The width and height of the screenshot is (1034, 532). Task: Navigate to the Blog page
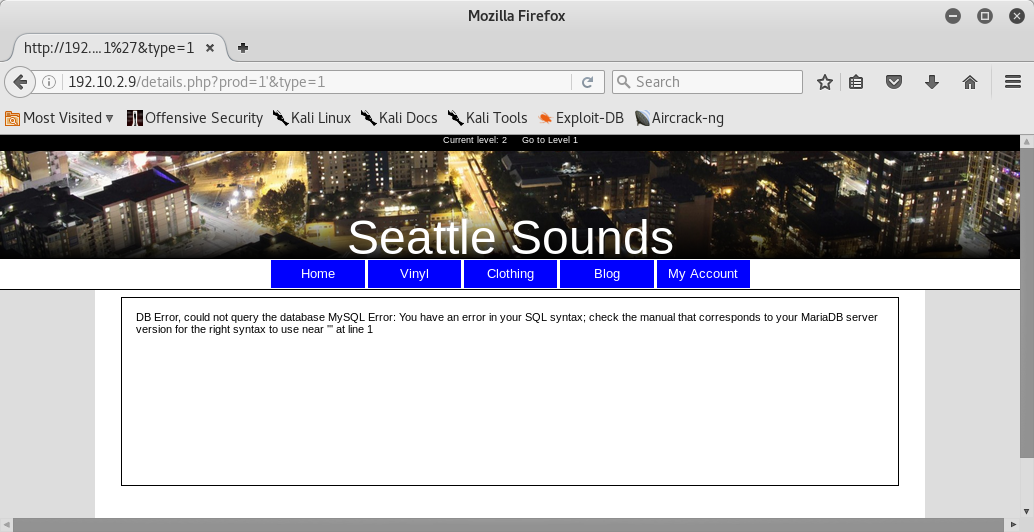[606, 274]
